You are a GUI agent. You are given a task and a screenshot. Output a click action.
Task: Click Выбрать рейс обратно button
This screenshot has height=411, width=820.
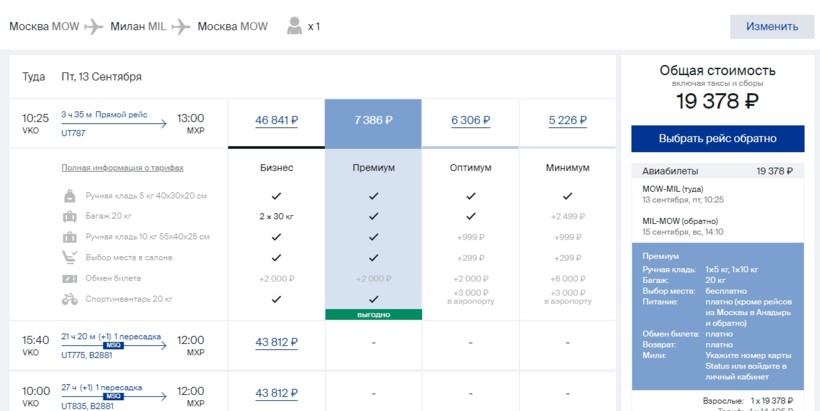point(718,139)
